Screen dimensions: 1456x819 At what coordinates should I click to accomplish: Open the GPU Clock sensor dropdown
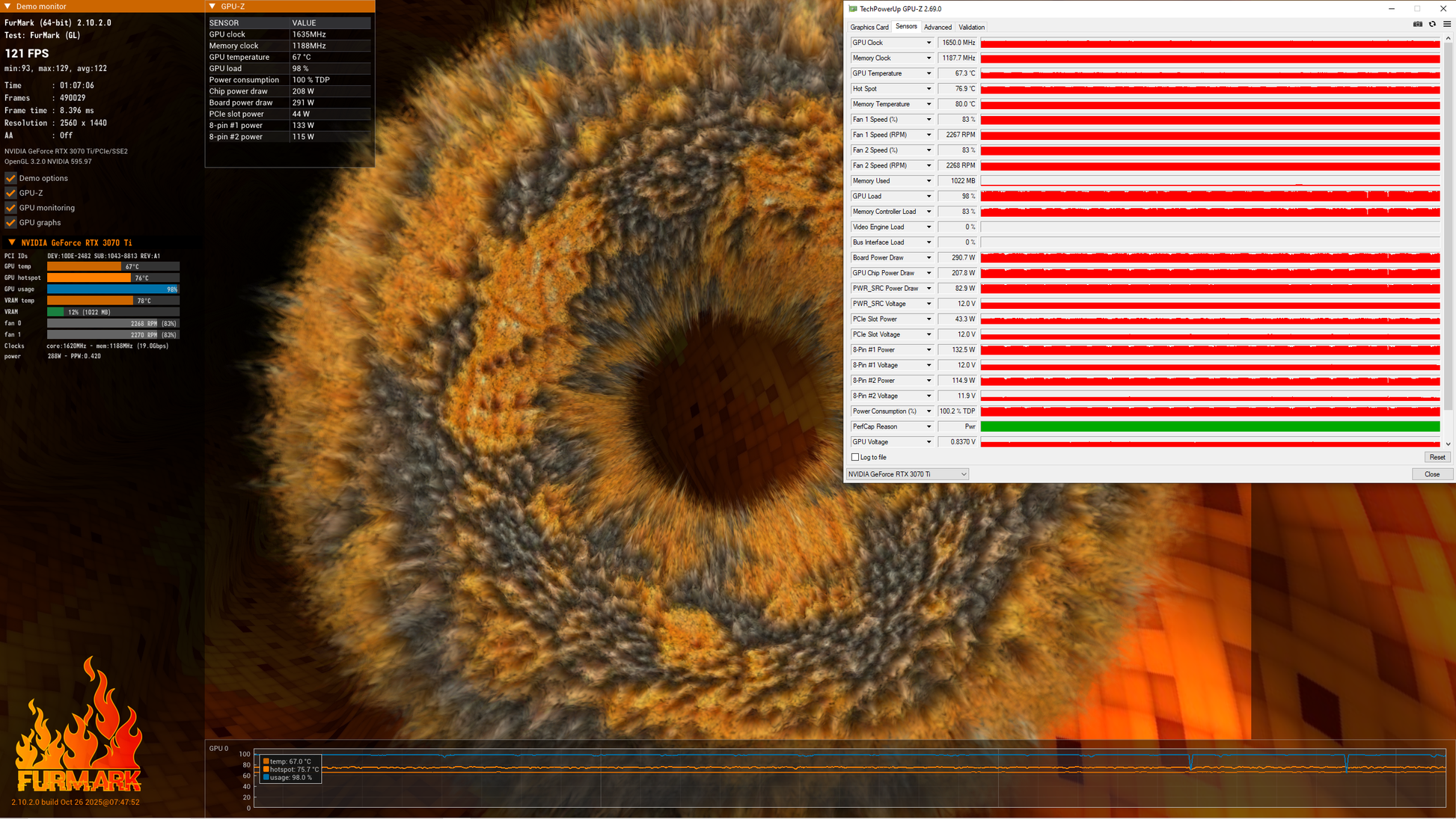pyautogui.click(x=929, y=43)
